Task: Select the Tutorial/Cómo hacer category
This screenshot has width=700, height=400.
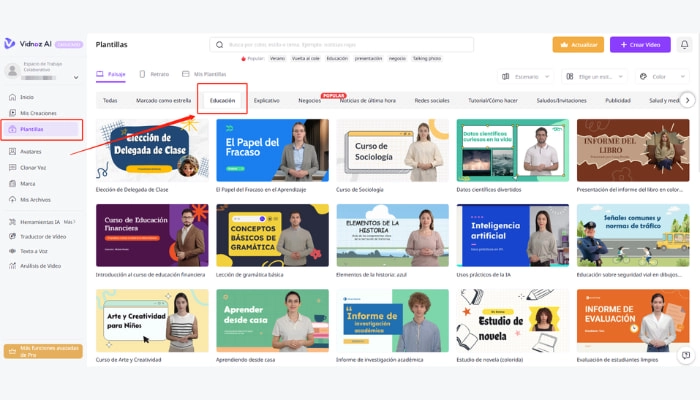Action: [493, 100]
